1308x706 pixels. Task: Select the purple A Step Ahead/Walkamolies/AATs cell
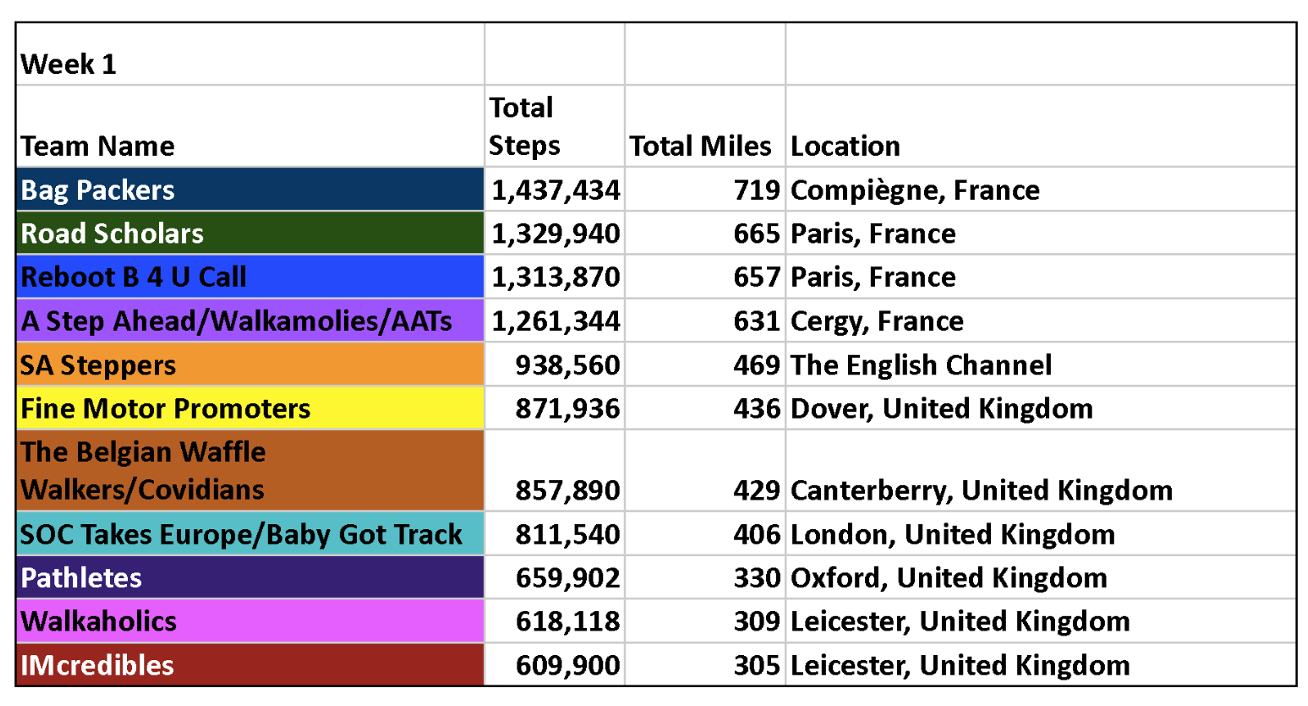click(x=250, y=321)
